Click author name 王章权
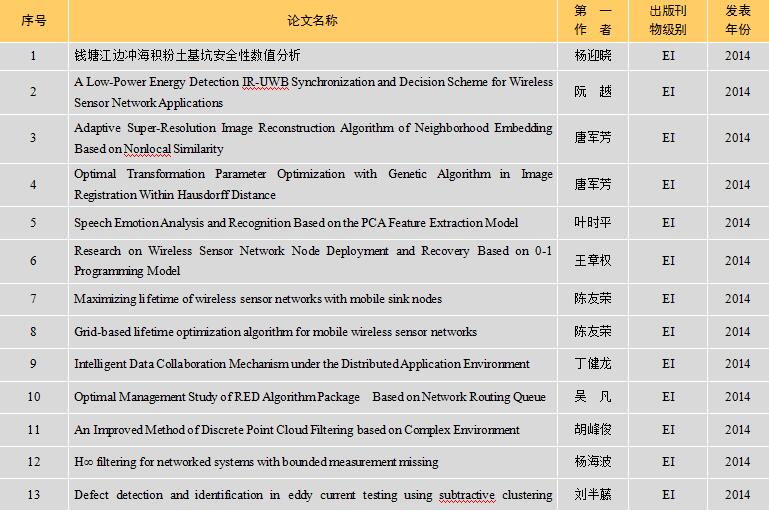The height and width of the screenshot is (511, 769). point(592,261)
